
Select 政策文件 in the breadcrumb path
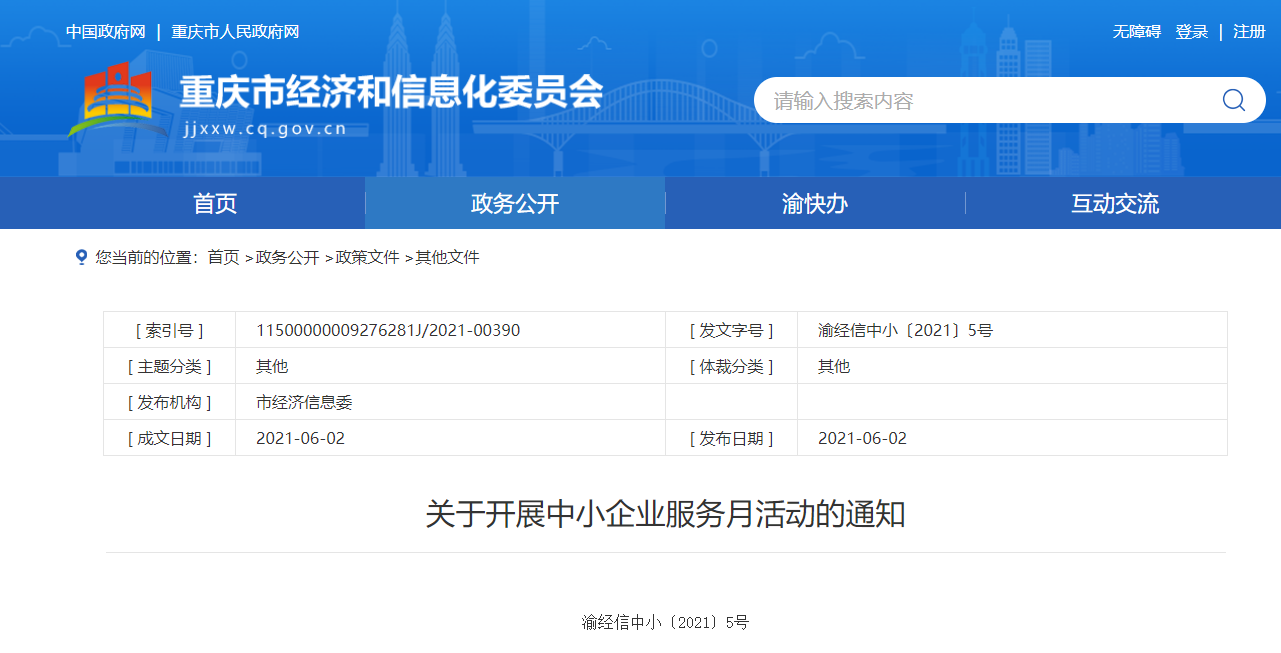[367, 257]
